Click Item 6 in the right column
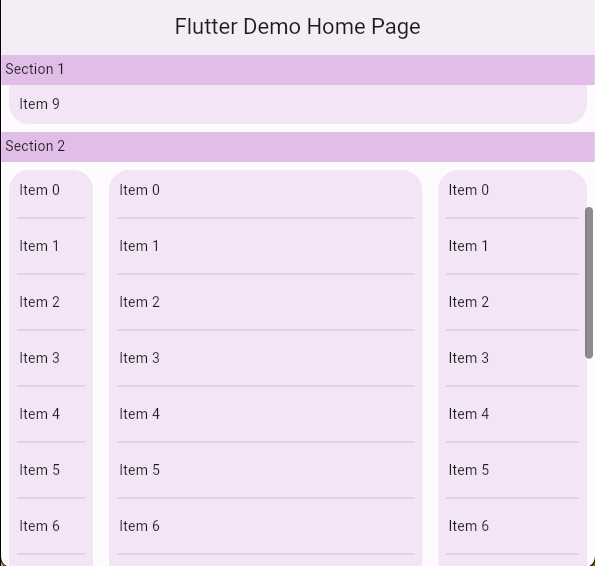 point(512,526)
